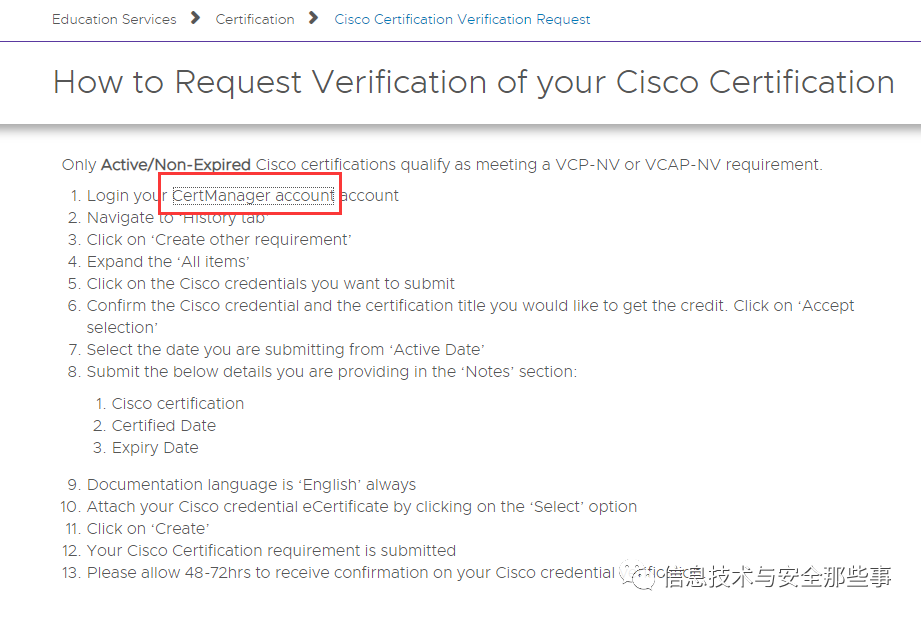Click the Documentation language step line

coord(251,485)
